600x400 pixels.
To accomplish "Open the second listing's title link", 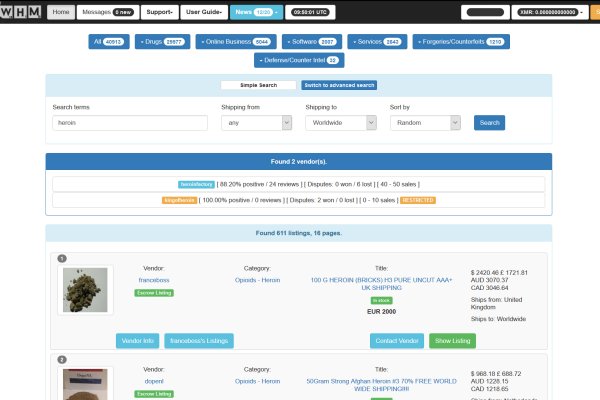I will tap(382, 385).
